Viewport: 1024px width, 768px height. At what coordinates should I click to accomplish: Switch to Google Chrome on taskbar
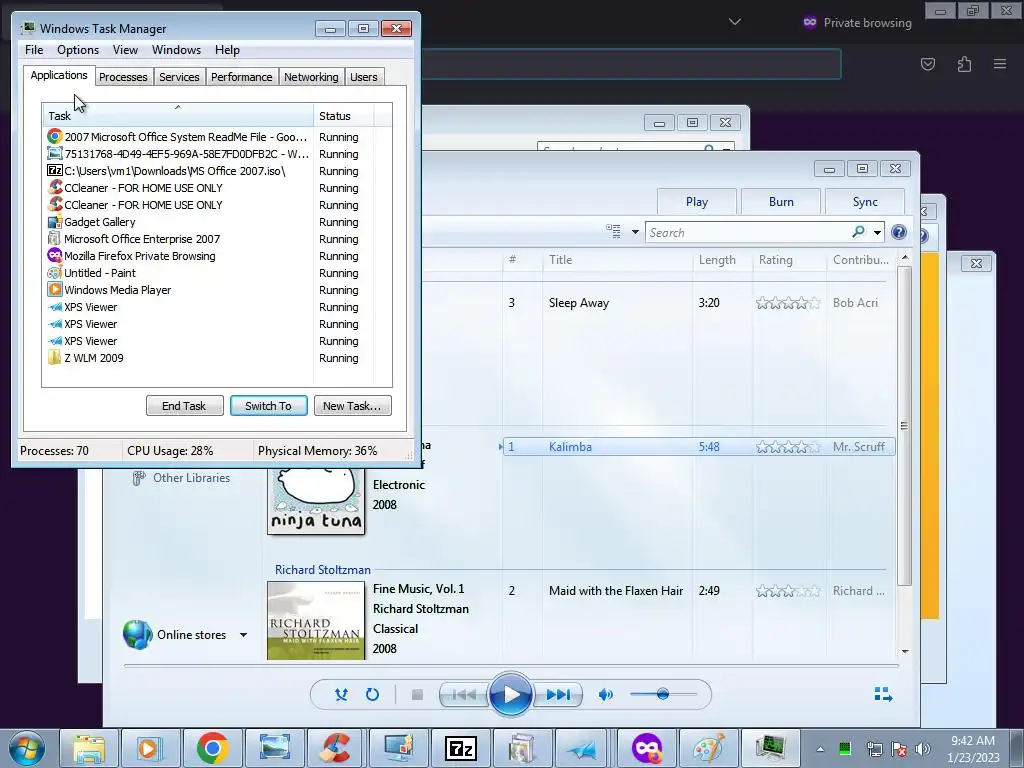tap(212, 748)
